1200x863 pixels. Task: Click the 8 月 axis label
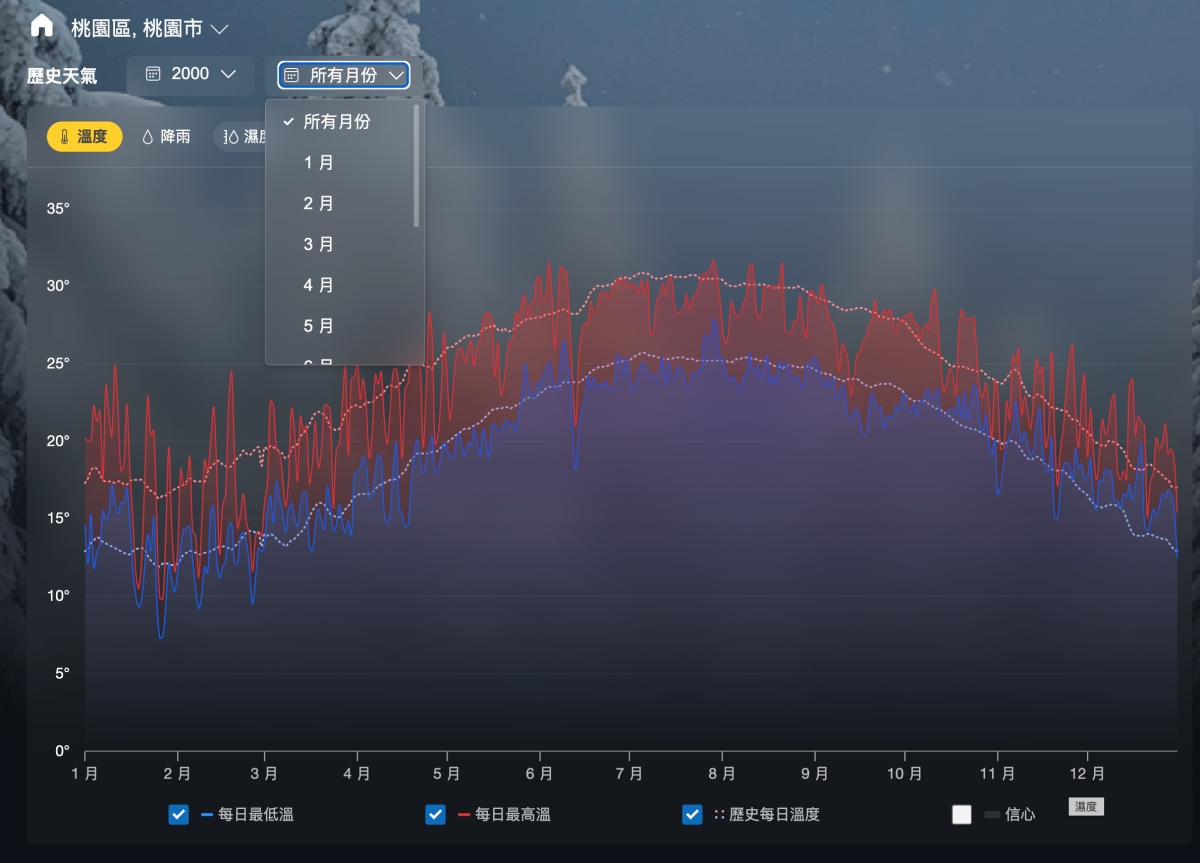click(722, 774)
